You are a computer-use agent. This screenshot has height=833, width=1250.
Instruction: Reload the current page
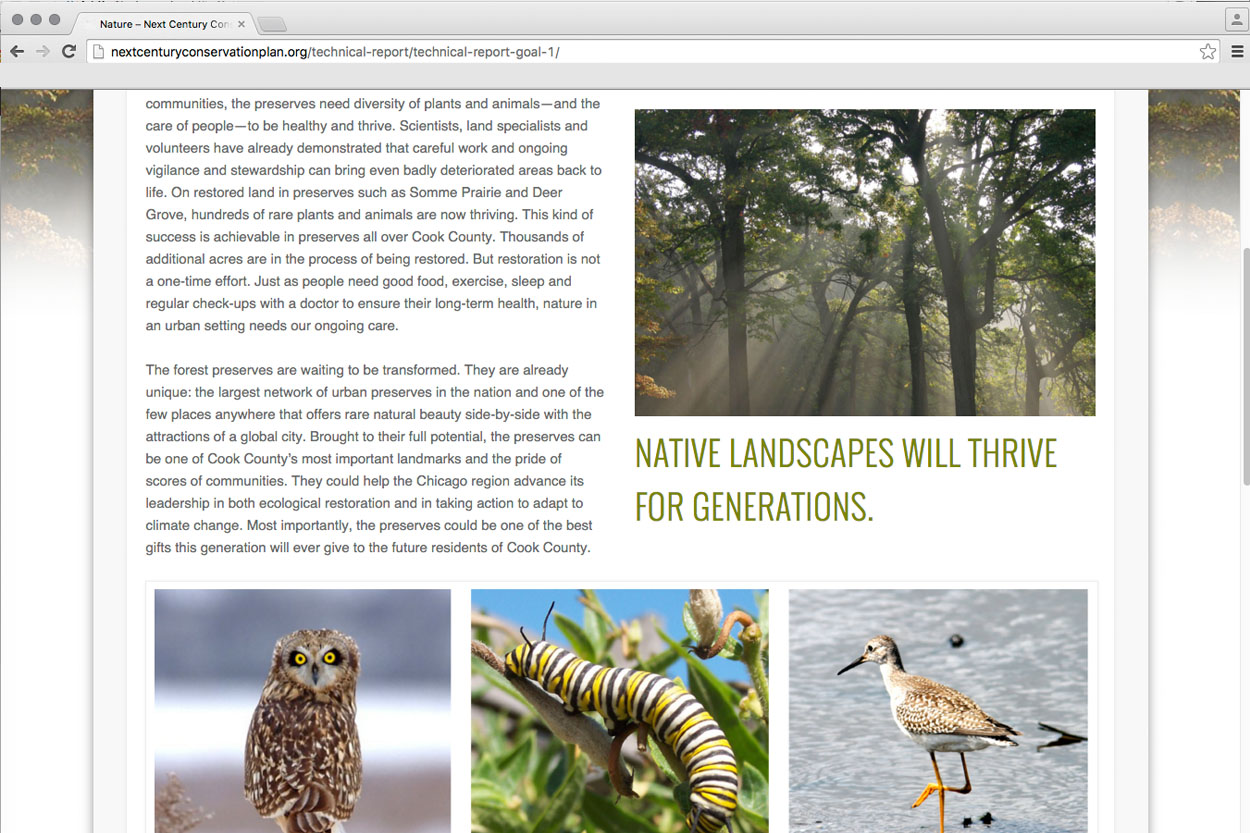tap(69, 51)
